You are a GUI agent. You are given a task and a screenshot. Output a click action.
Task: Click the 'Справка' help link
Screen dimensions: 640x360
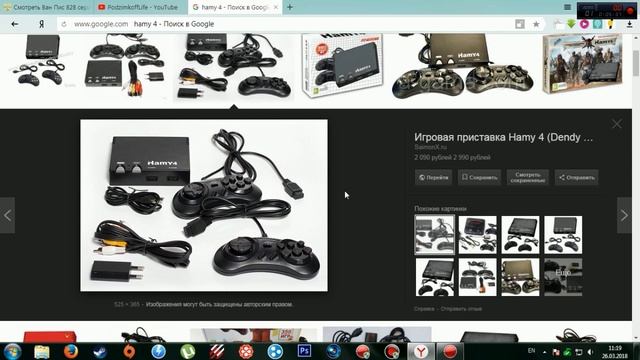click(x=424, y=309)
